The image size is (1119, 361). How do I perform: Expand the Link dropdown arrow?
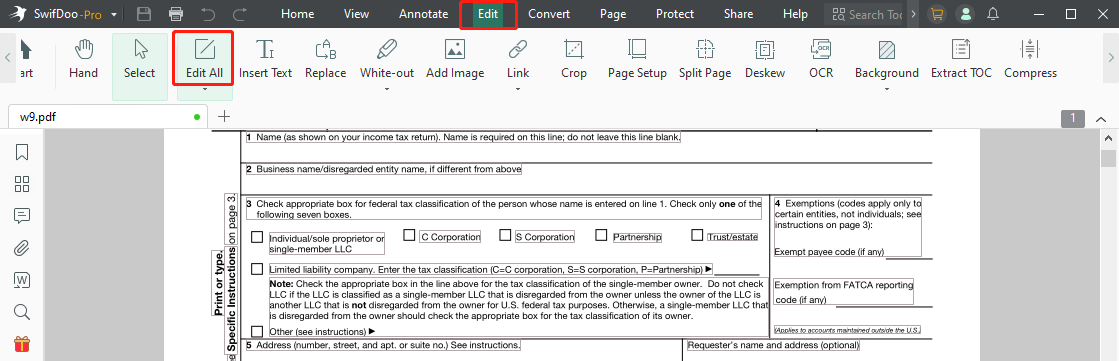coord(517,90)
